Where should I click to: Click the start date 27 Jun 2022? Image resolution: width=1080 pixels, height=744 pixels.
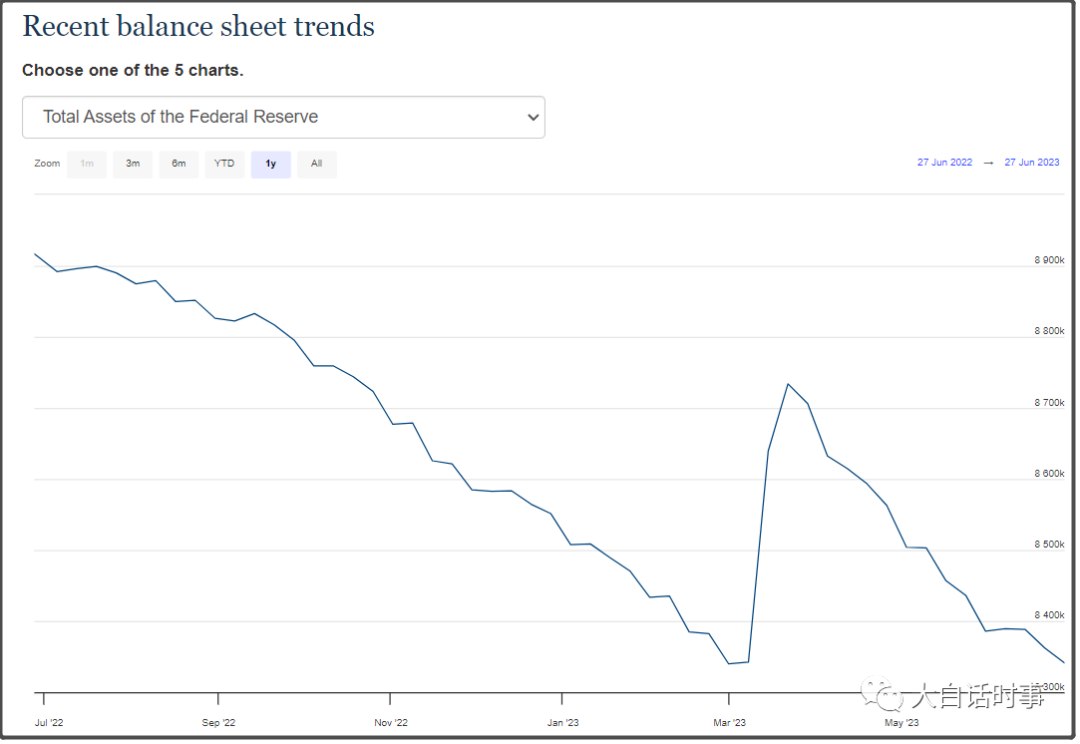(944, 163)
